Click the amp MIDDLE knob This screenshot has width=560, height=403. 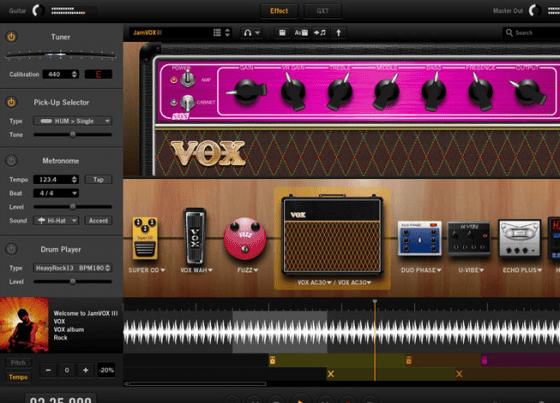click(x=386, y=92)
